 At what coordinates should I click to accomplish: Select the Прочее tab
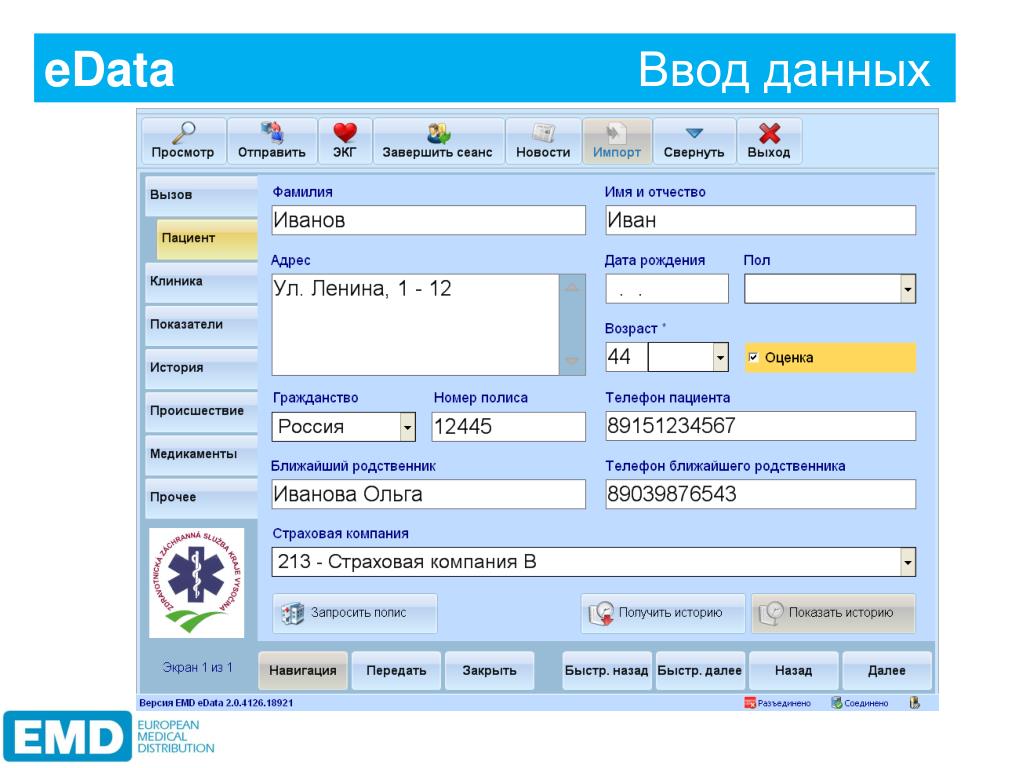click(x=202, y=497)
